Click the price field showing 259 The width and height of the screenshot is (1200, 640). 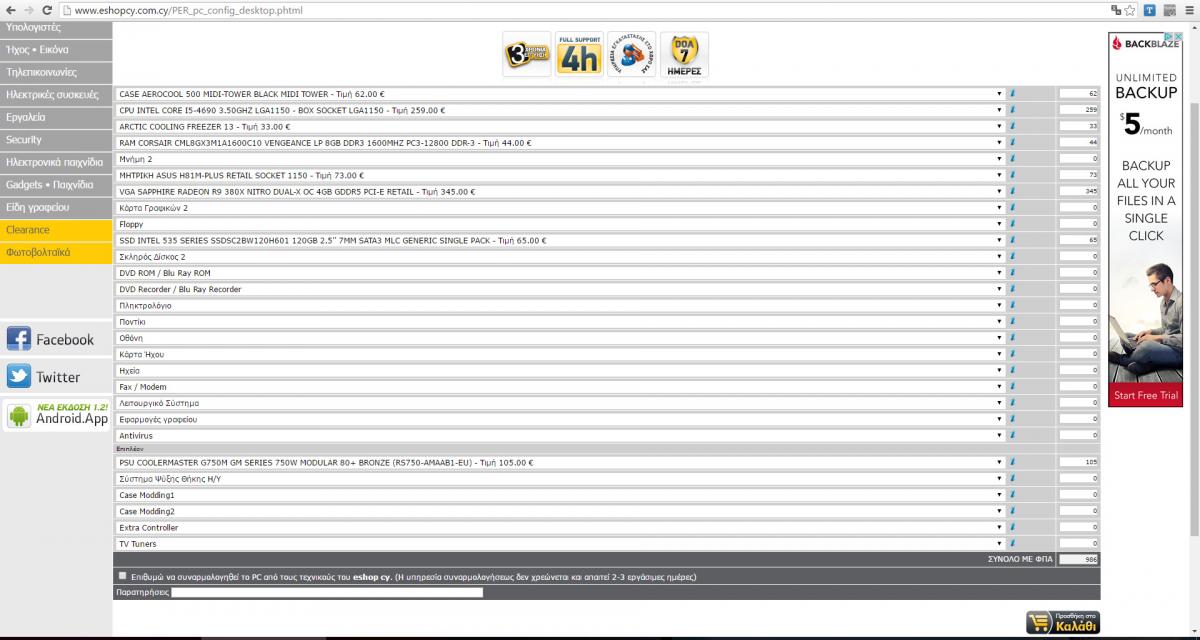pos(1079,110)
